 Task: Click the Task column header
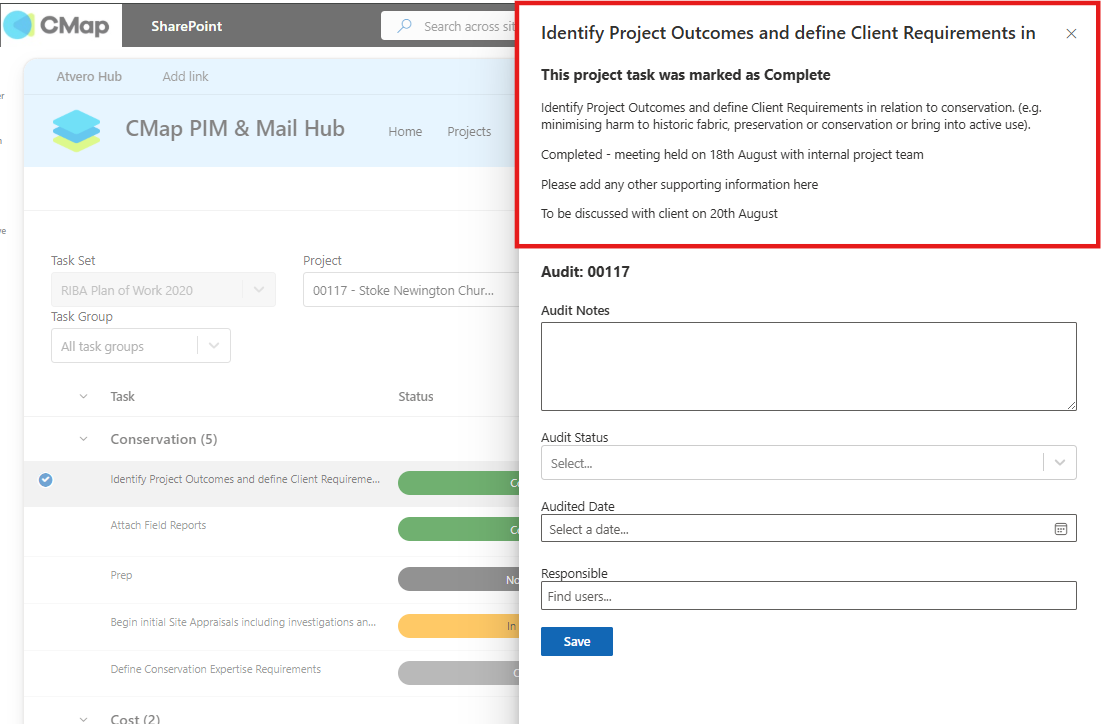(122, 396)
